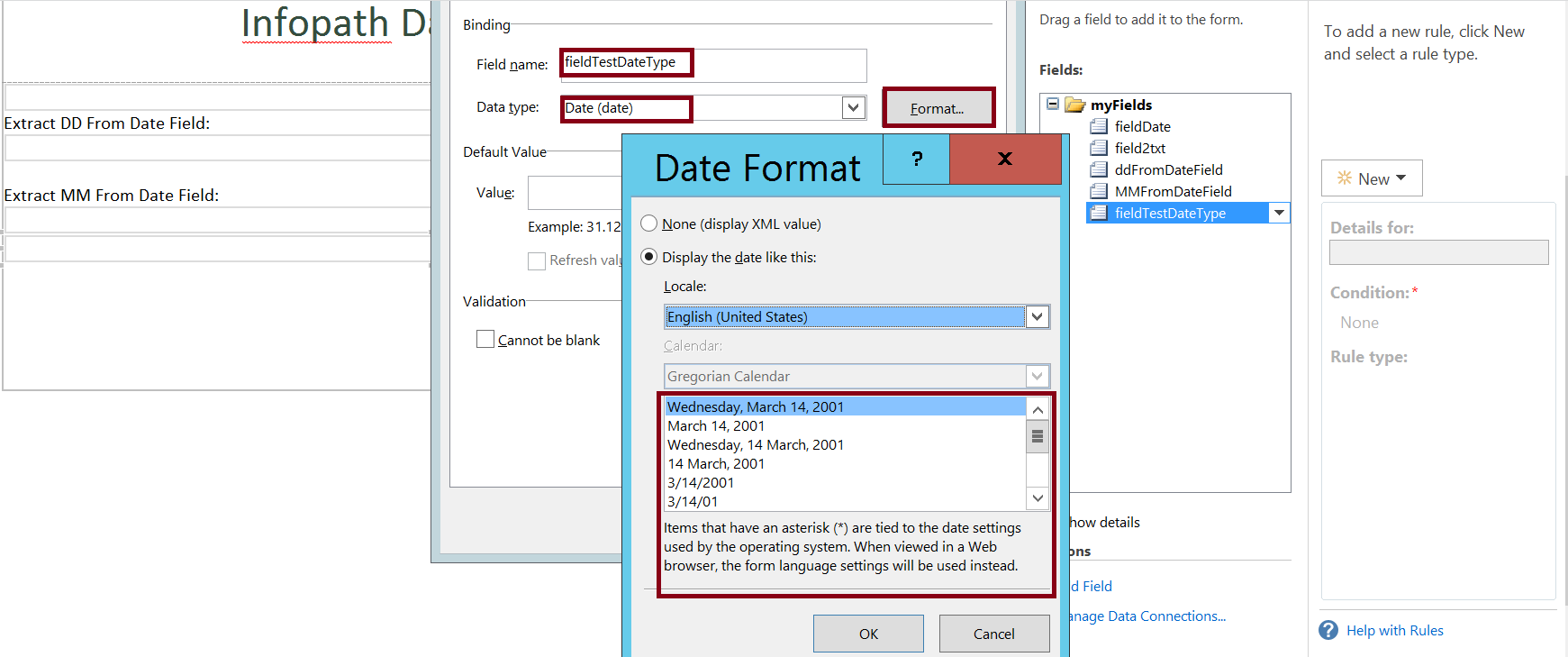Open the Data type dropdown
This screenshot has width=1568, height=657.
pyautogui.click(x=854, y=108)
